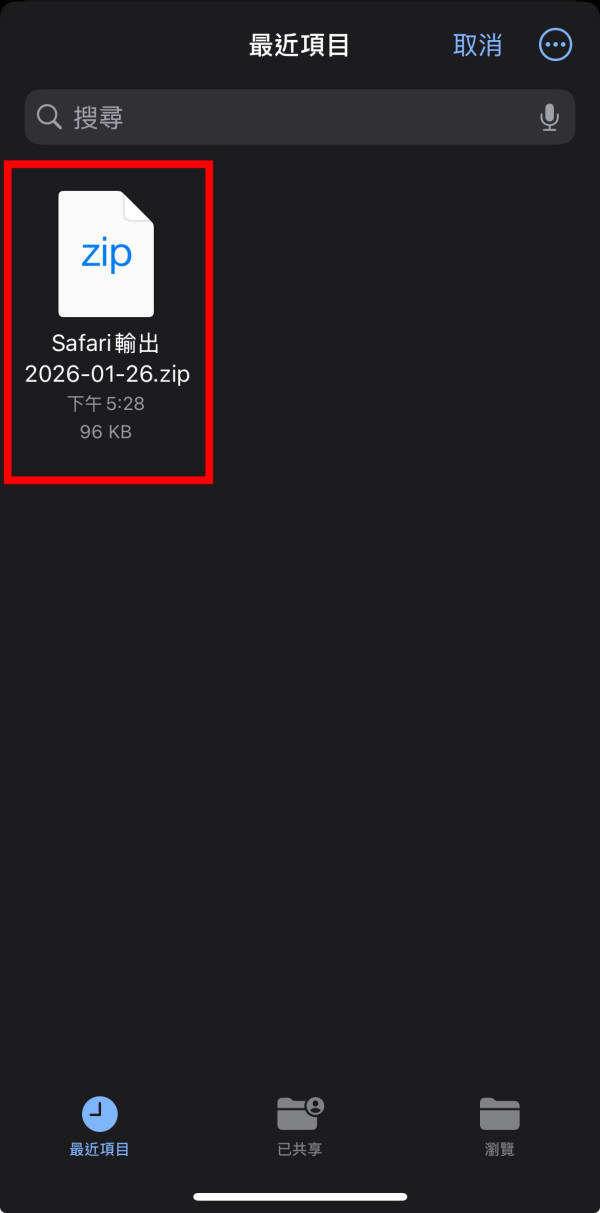Tap the home indicator bar

pyautogui.click(x=300, y=1197)
